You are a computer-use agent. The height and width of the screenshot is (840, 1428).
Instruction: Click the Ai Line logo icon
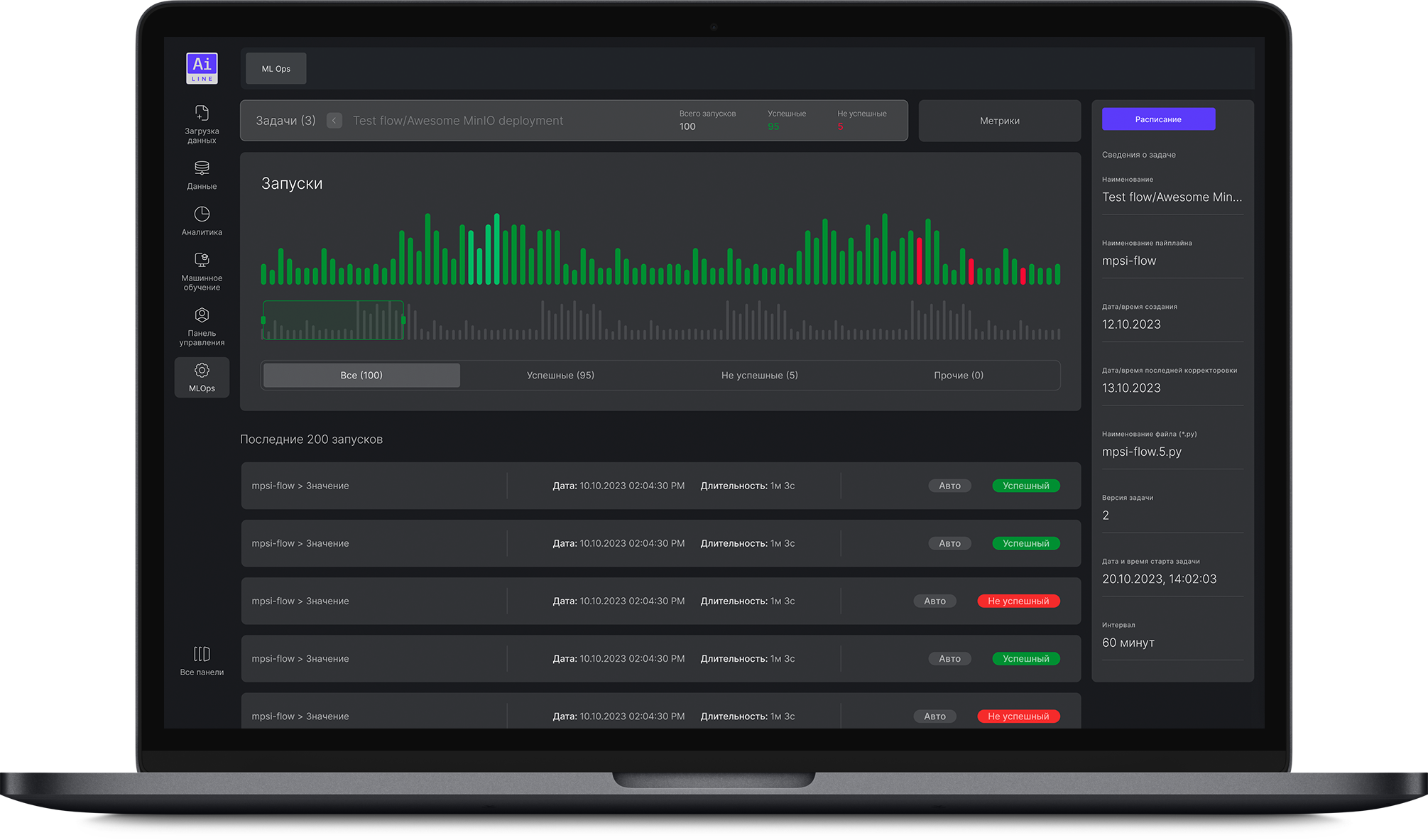[202, 68]
